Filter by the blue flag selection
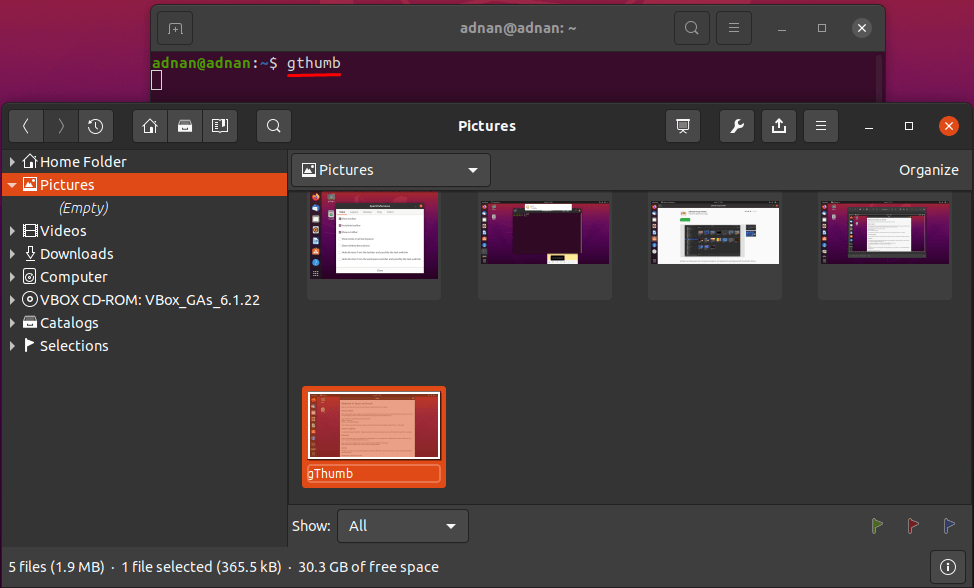 coord(949,526)
